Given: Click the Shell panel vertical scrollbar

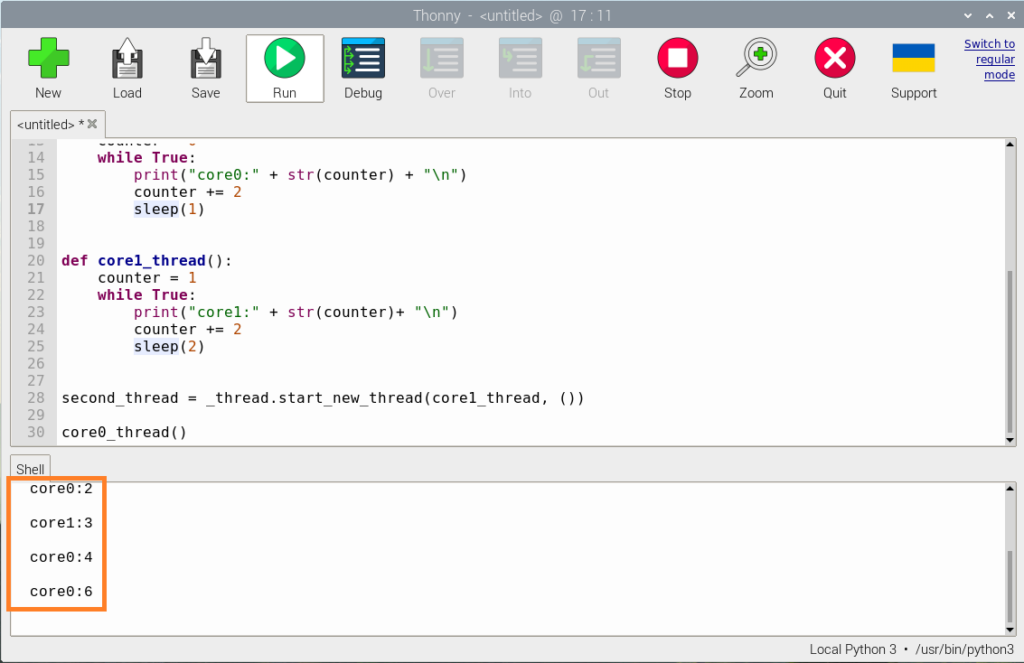Looking at the screenshot, I should (1009, 585).
